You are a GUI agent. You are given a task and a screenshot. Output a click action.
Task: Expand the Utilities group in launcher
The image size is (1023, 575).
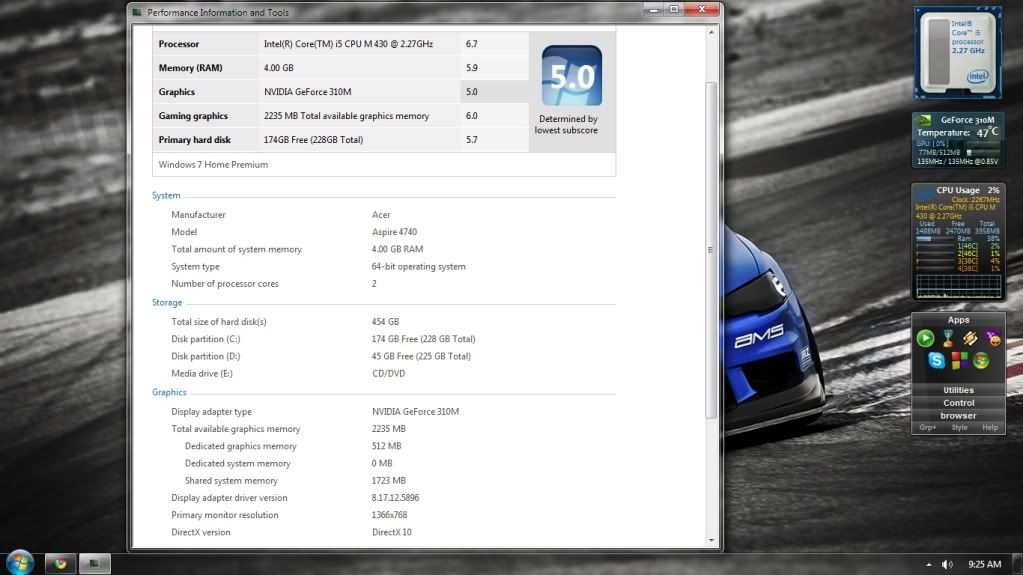click(958, 390)
